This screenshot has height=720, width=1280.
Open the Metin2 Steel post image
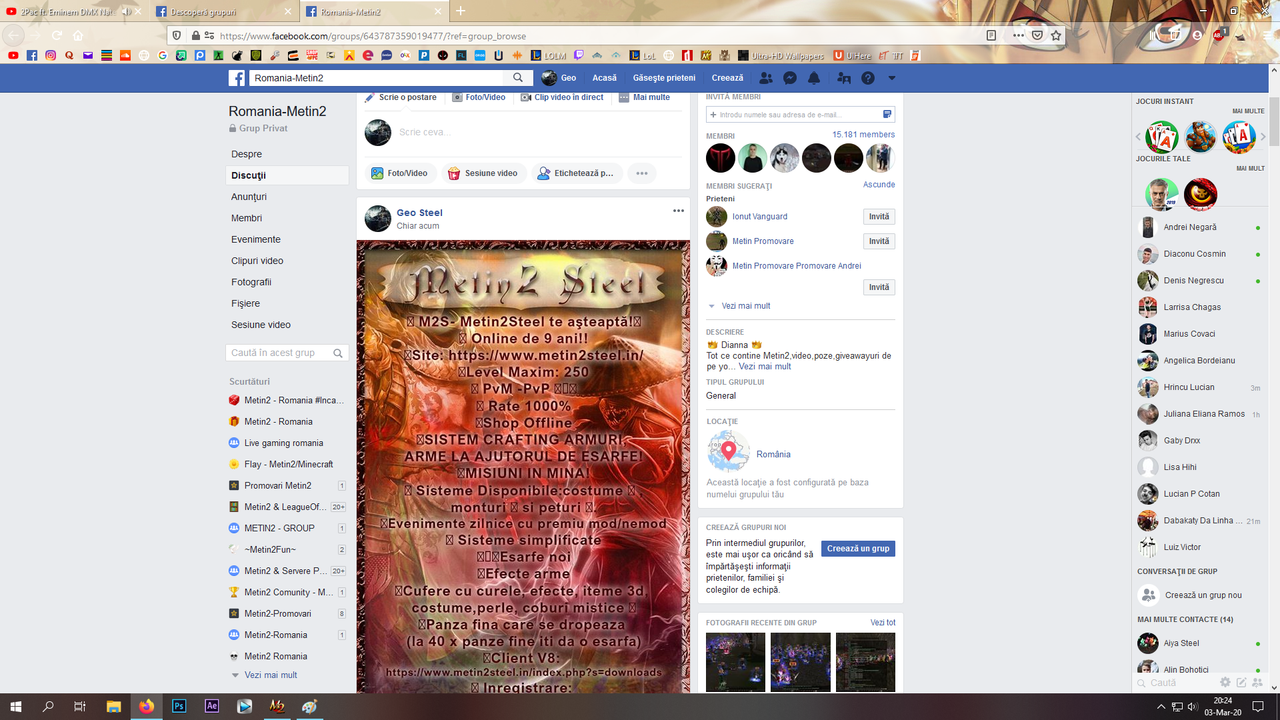coord(523,466)
